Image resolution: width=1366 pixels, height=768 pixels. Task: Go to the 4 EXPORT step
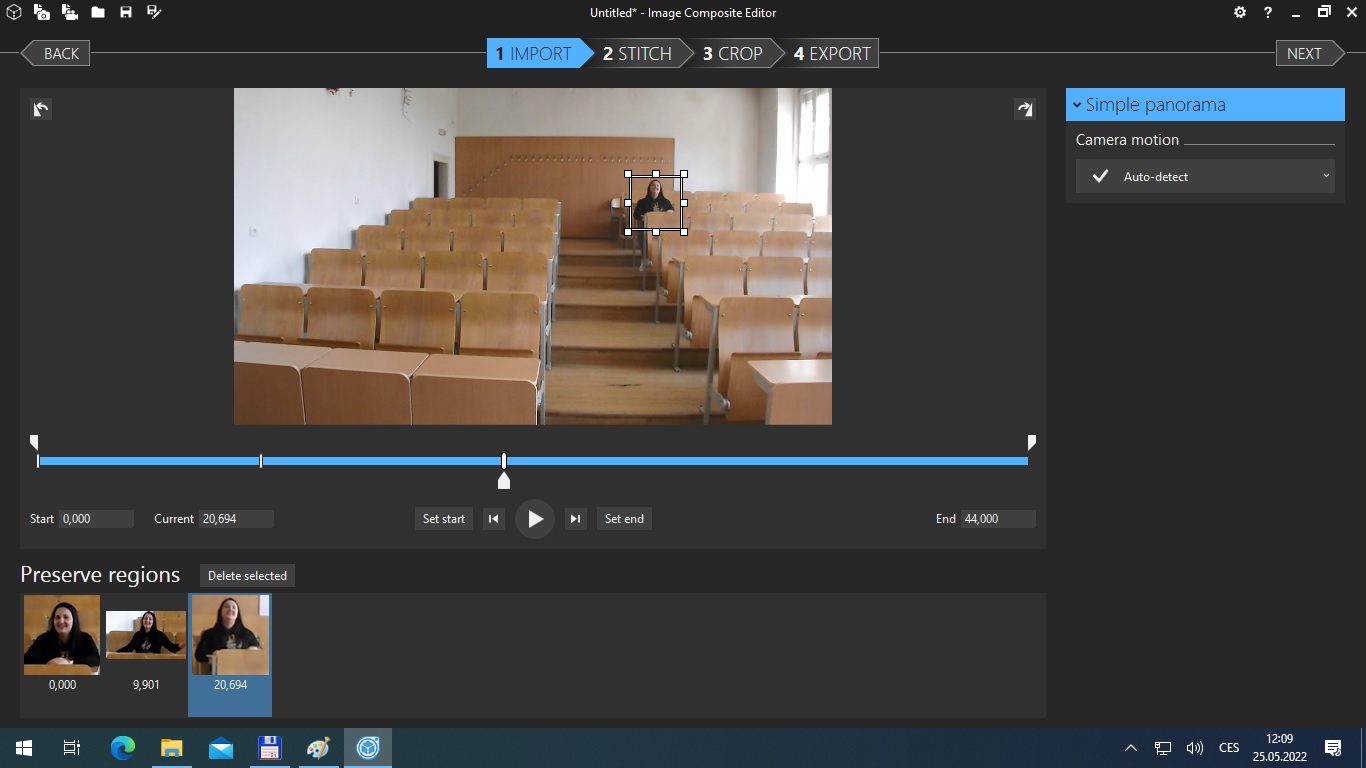tap(832, 53)
